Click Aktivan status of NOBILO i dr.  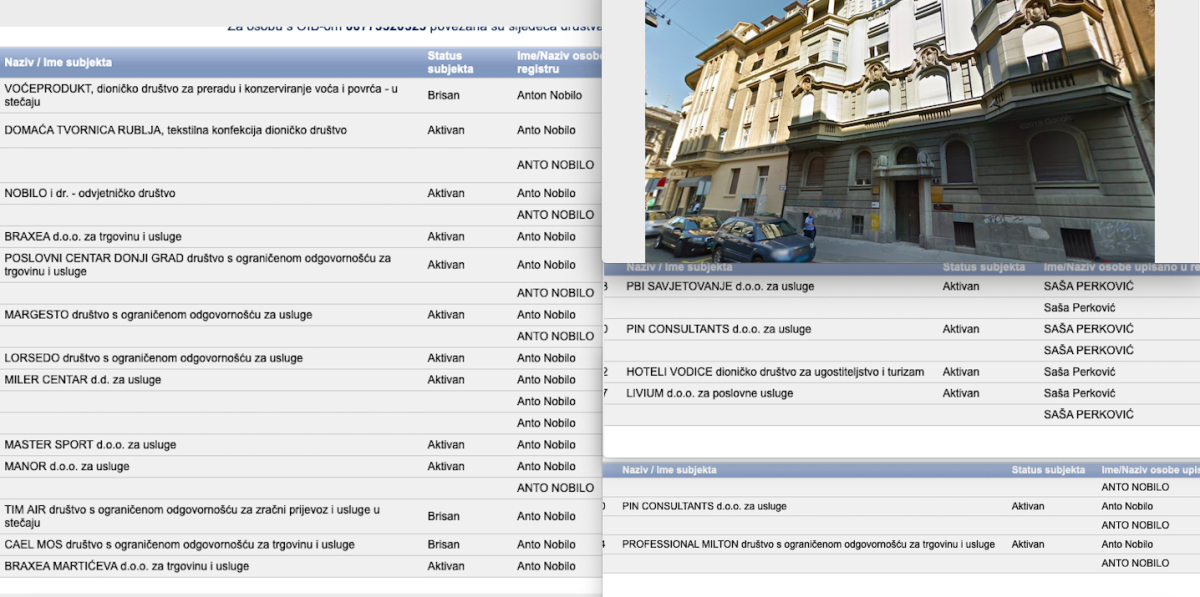446,193
